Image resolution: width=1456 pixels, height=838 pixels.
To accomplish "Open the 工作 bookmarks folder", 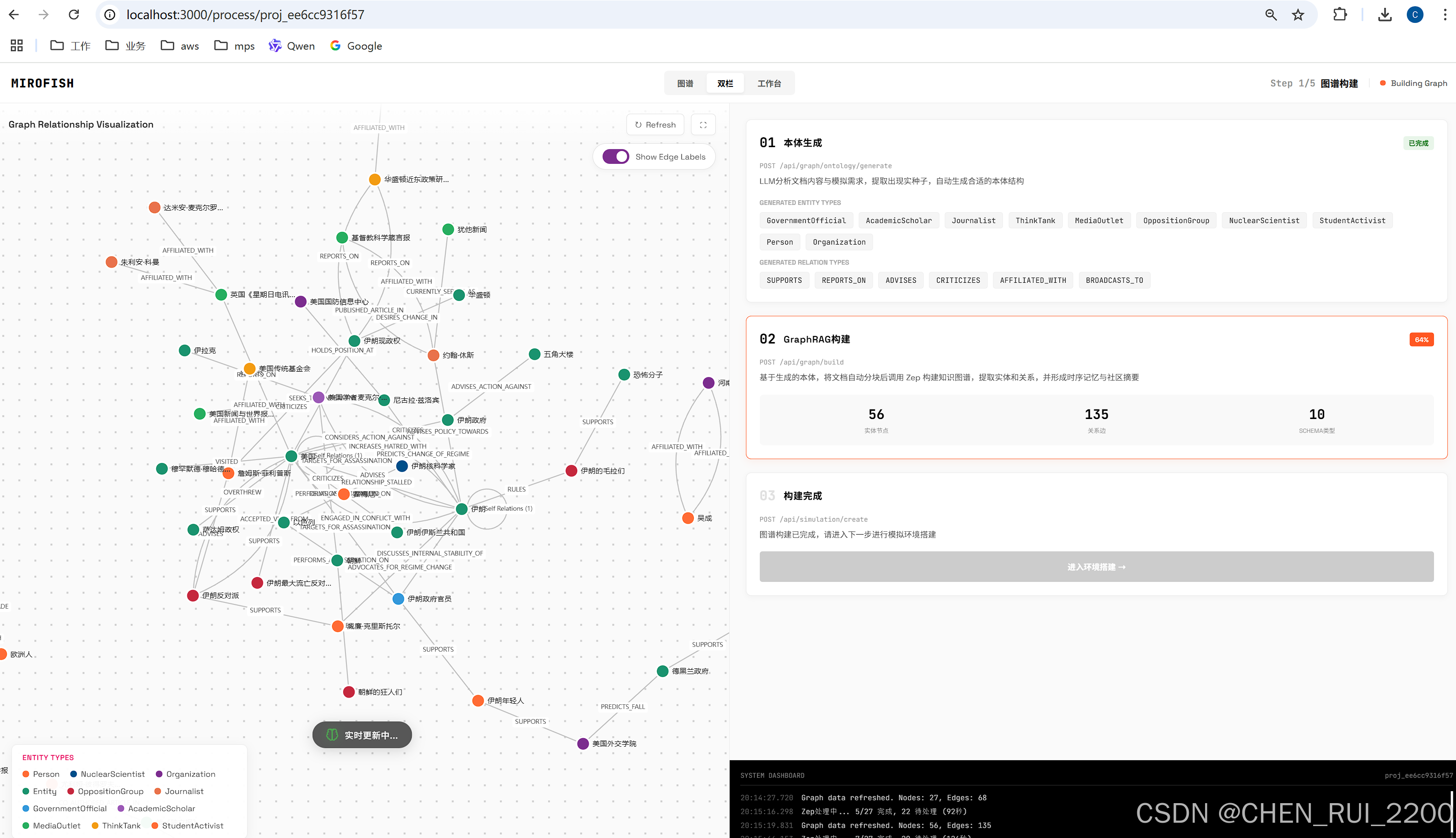I will coord(70,45).
